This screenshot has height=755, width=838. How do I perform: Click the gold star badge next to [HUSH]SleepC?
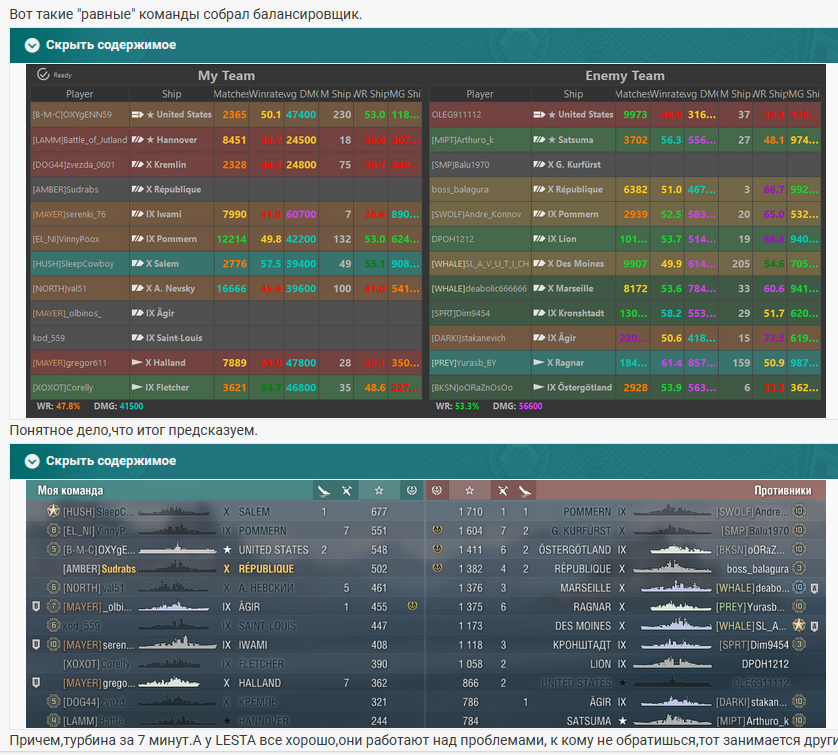(x=53, y=512)
